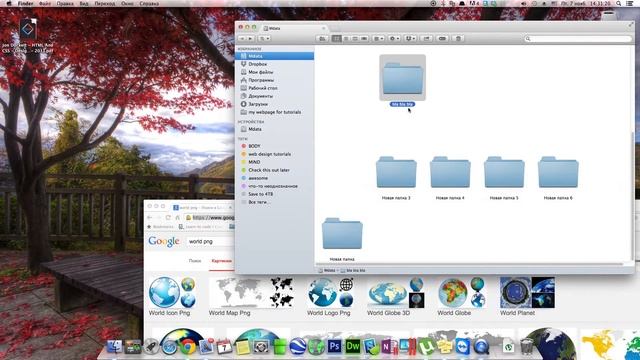Open Справка menu in the menu bar
The height and width of the screenshot is (360, 640).
point(149,3)
